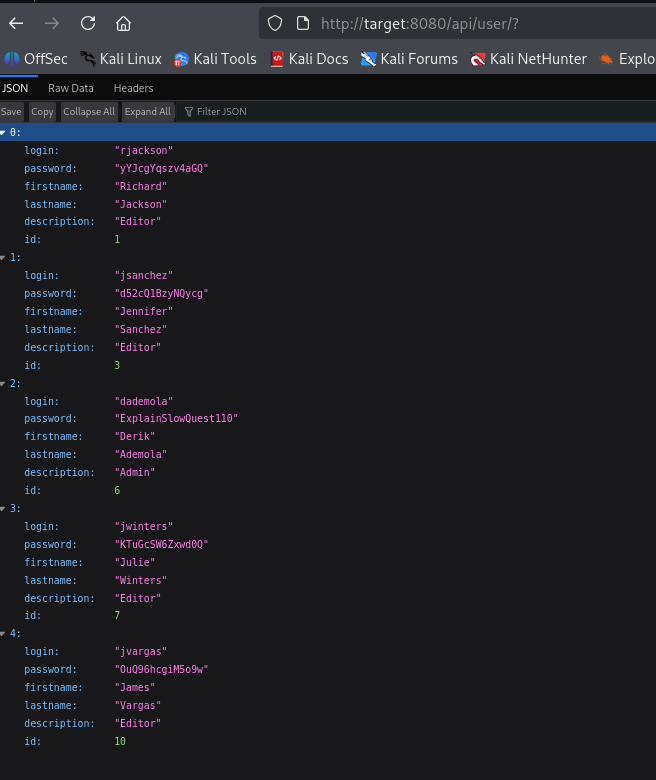The image size is (656, 780).
Task: Switch to the JSON tab
Action: click(x=15, y=88)
